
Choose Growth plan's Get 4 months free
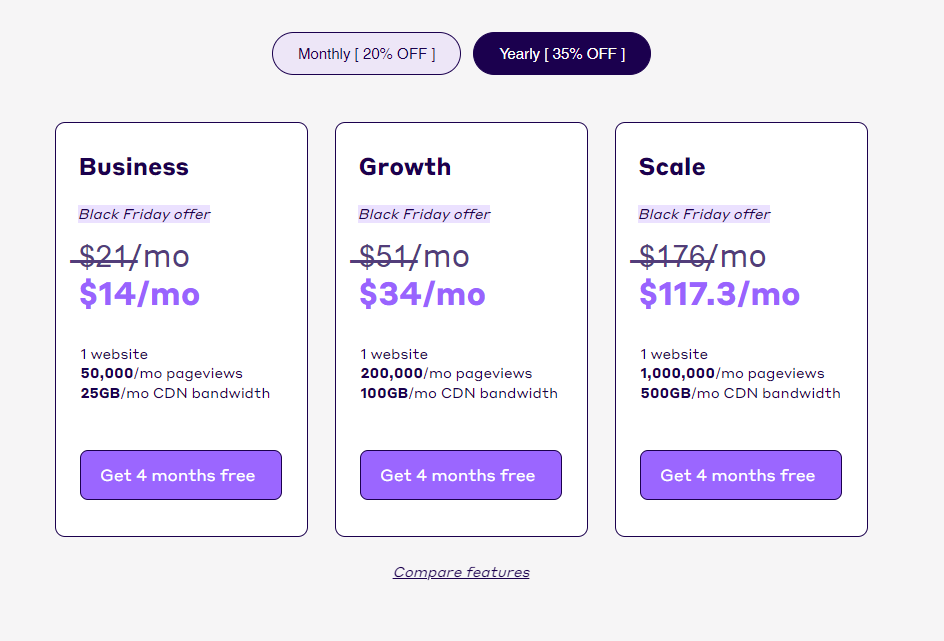tap(461, 475)
